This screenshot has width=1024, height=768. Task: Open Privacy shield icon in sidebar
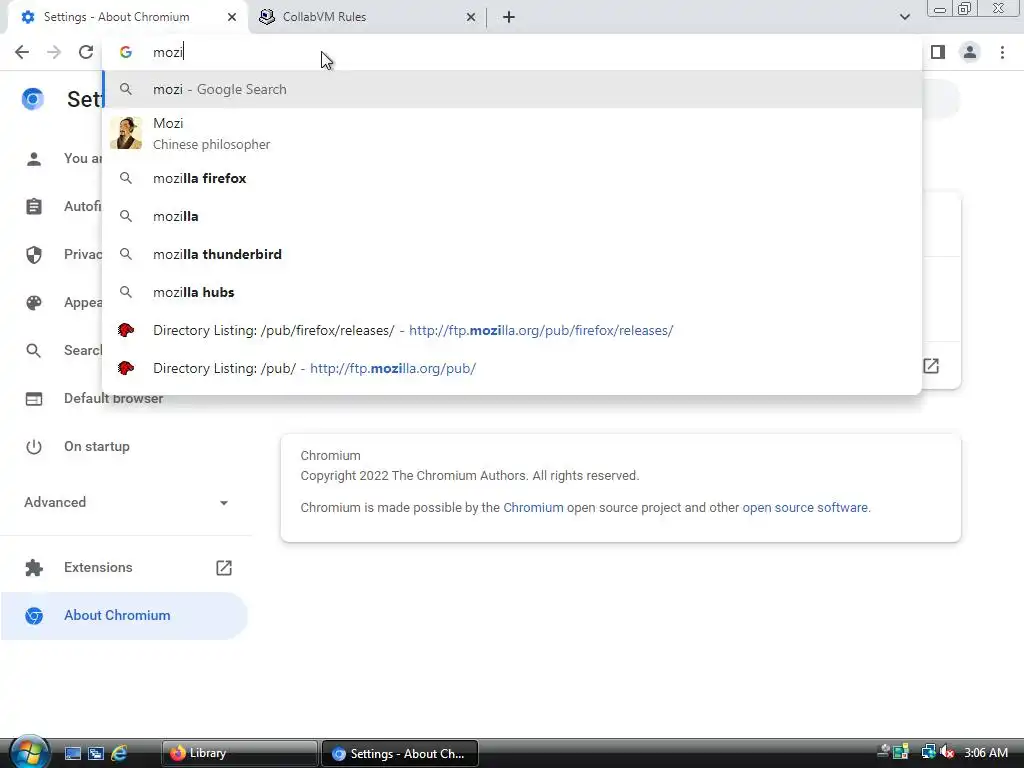point(34,255)
